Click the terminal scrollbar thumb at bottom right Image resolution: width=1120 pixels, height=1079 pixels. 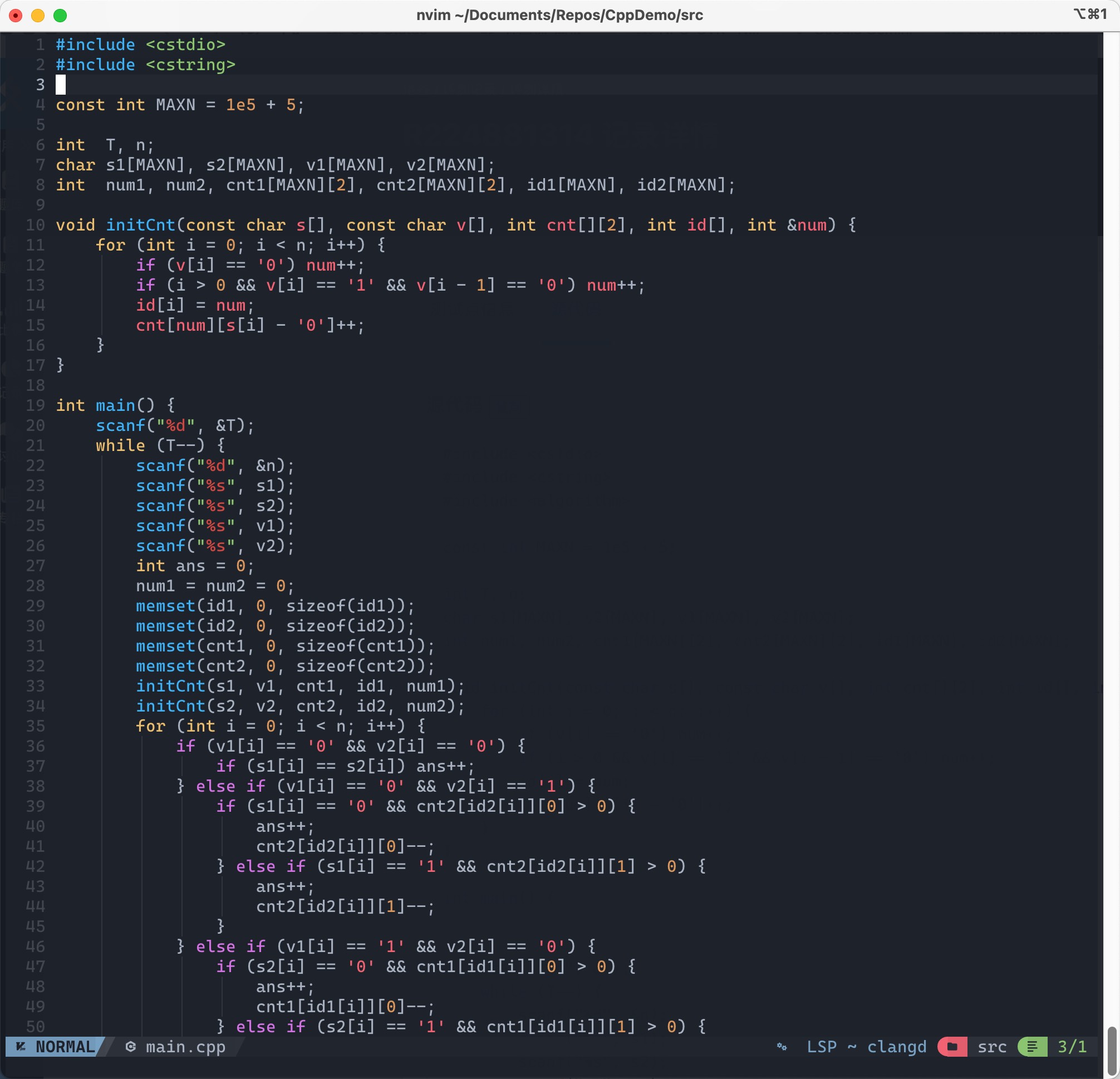click(x=1112, y=1051)
